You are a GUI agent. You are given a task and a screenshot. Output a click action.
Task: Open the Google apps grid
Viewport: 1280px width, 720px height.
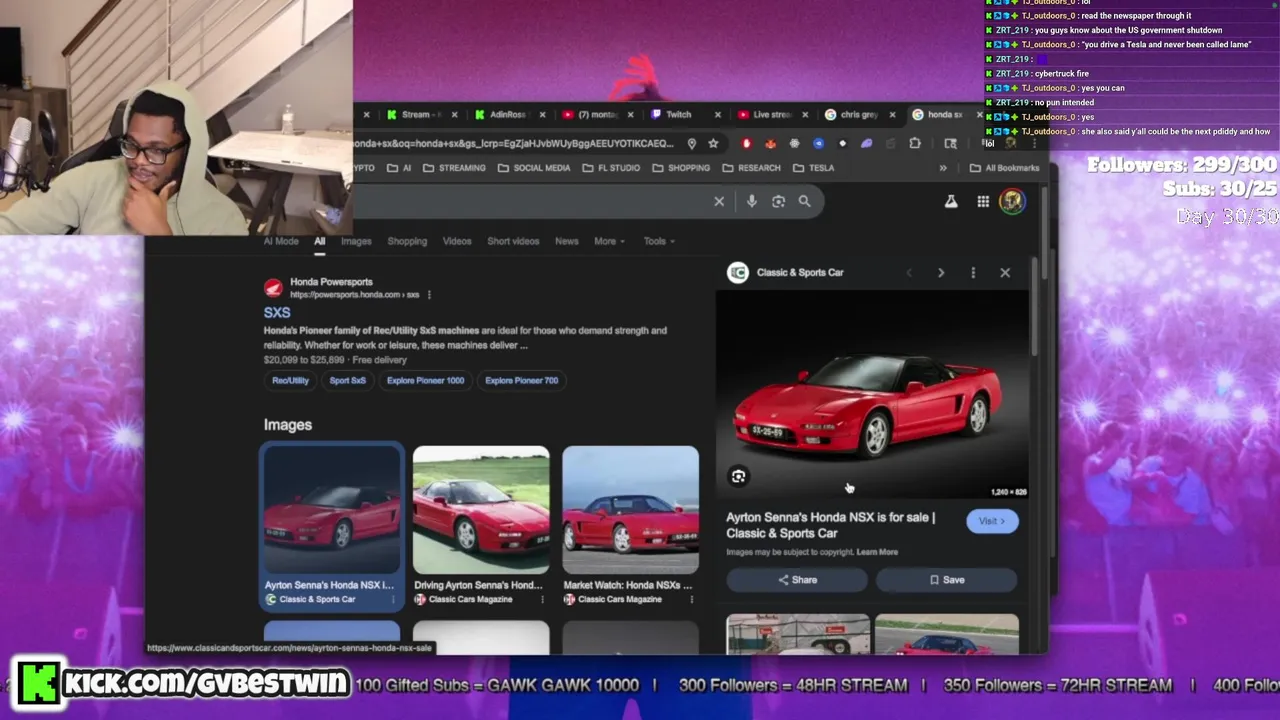tap(983, 202)
